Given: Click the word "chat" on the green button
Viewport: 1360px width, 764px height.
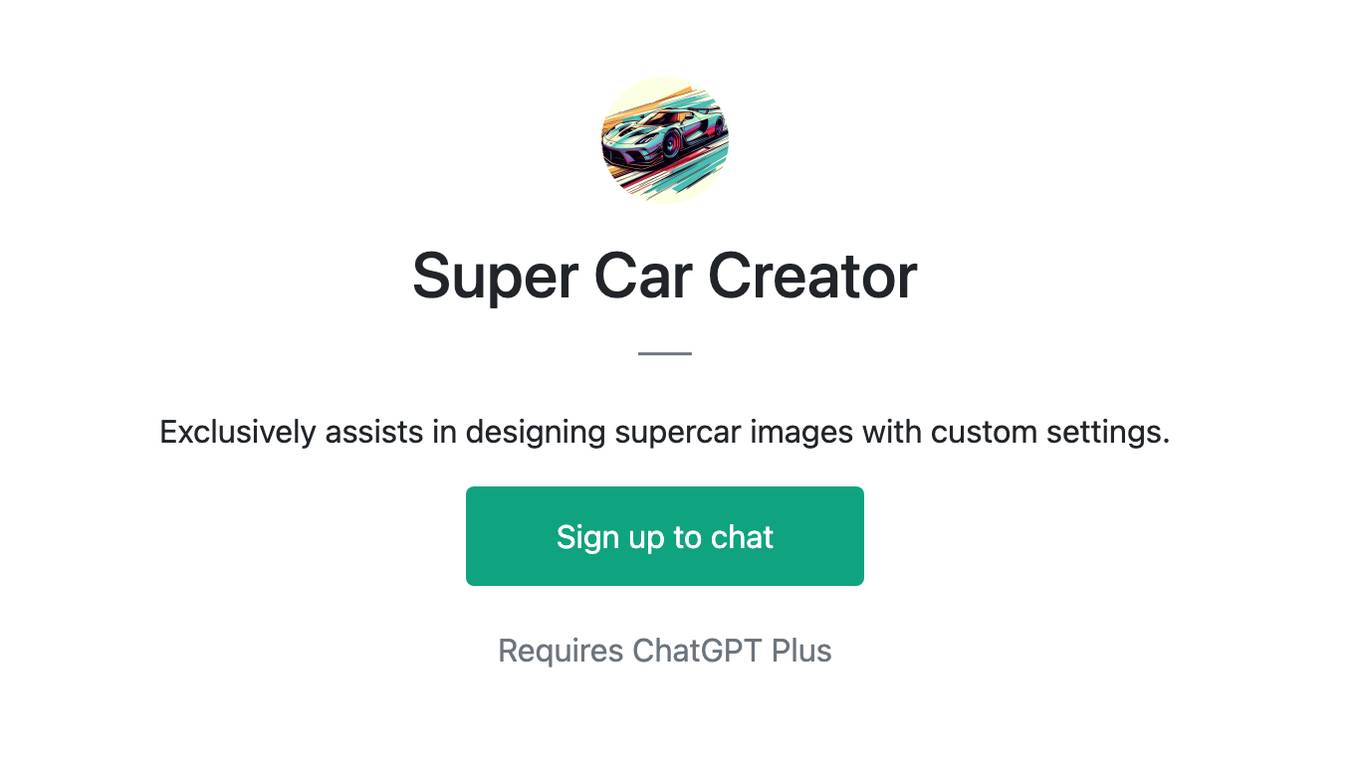Looking at the screenshot, I should (x=742, y=537).
